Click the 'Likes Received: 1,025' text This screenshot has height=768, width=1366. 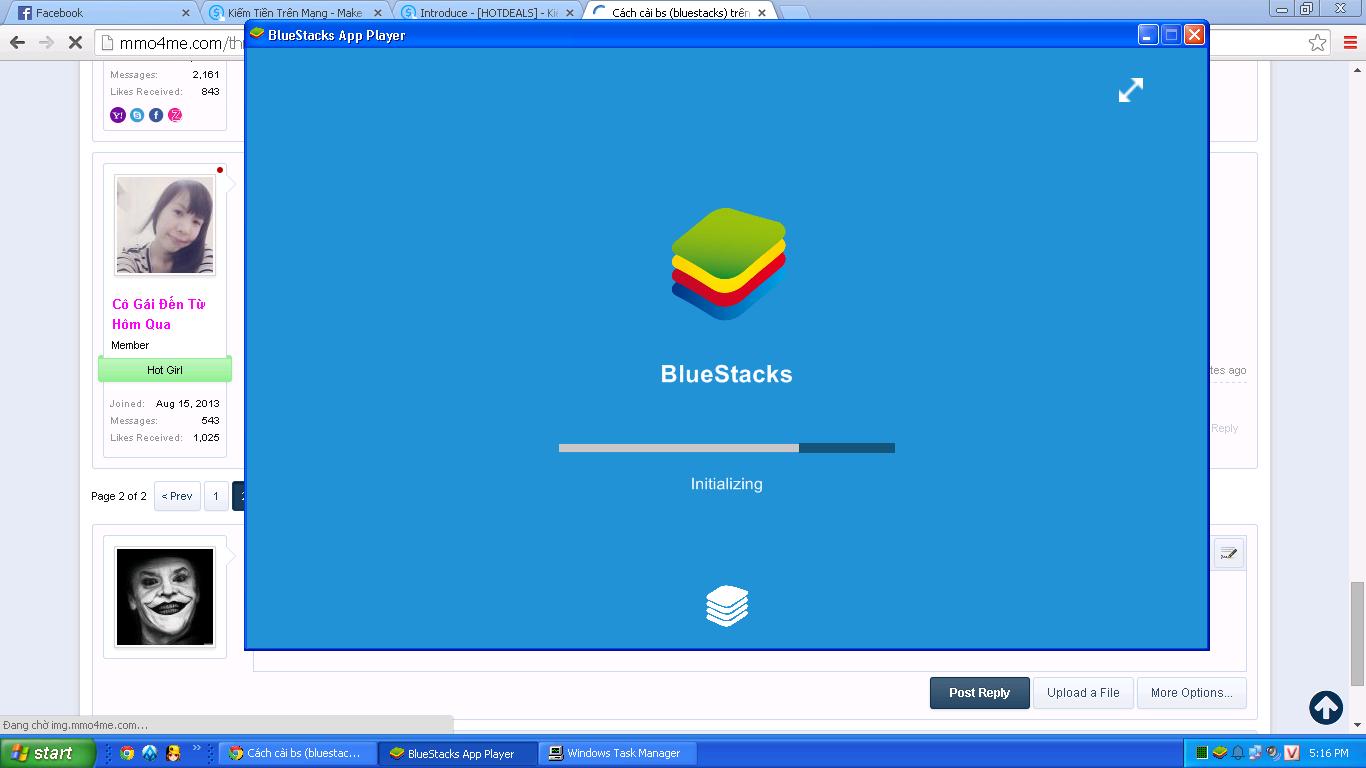click(165, 438)
